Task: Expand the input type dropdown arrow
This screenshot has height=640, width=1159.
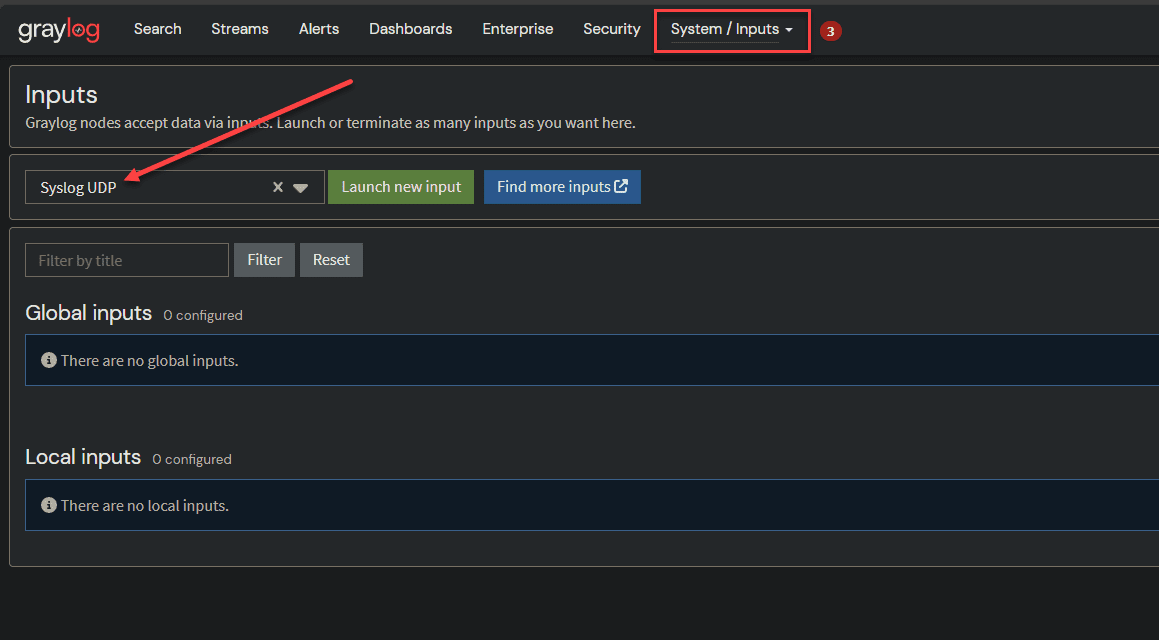Action: (x=300, y=188)
